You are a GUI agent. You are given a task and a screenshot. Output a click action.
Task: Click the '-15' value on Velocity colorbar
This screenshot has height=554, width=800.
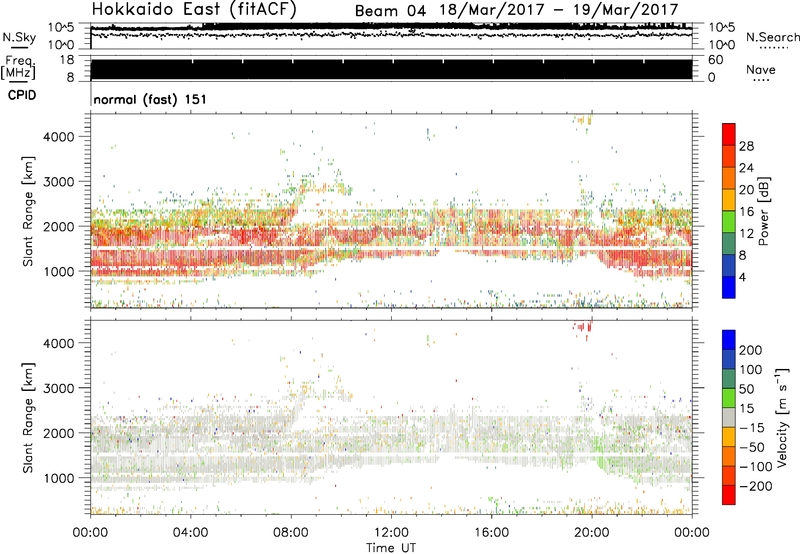752,428
